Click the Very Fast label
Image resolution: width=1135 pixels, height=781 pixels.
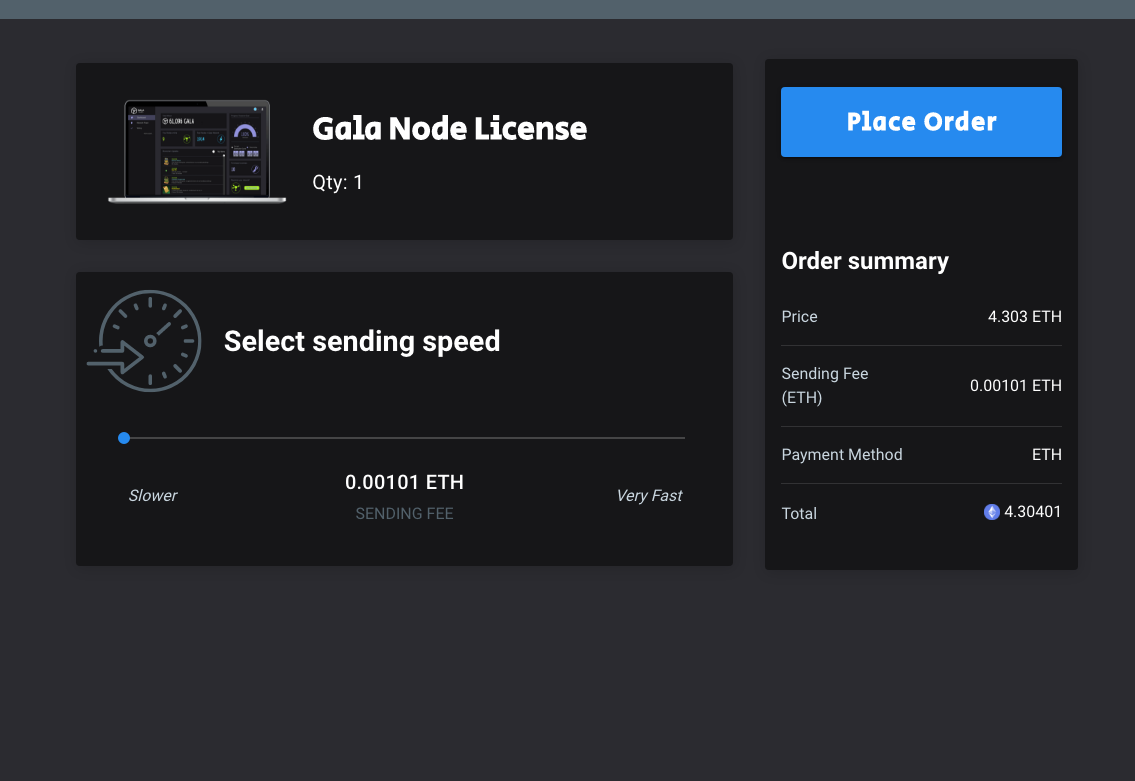(649, 496)
